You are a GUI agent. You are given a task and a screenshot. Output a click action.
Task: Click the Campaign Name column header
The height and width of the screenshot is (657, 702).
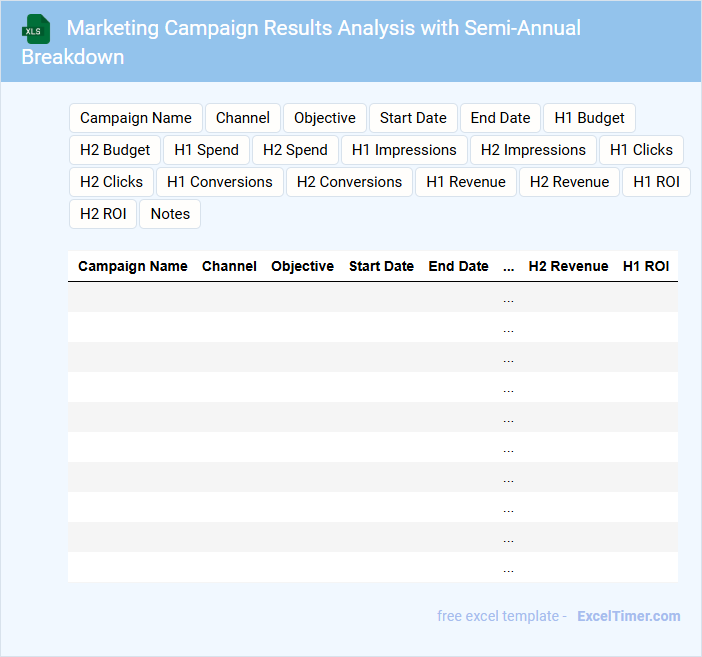[133, 266]
